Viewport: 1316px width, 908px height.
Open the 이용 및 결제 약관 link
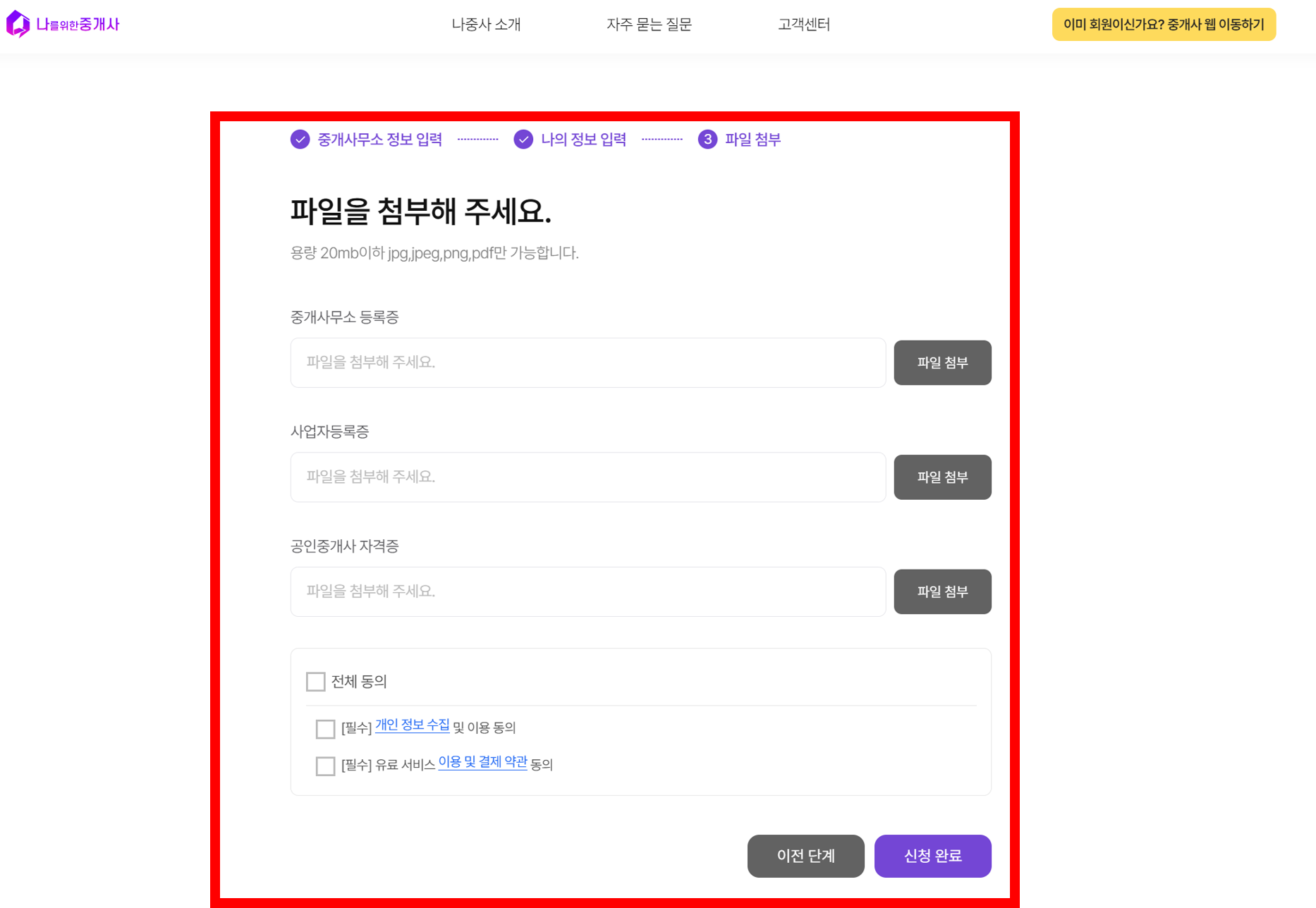click(x=482, y=763)
